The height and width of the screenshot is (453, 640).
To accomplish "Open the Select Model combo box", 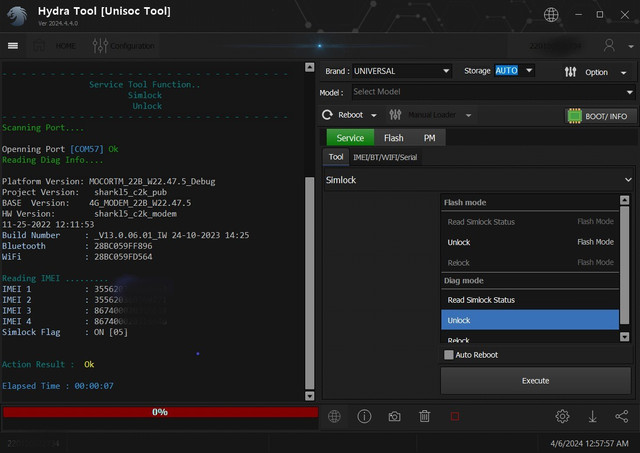I will click(x=493, y=92).
